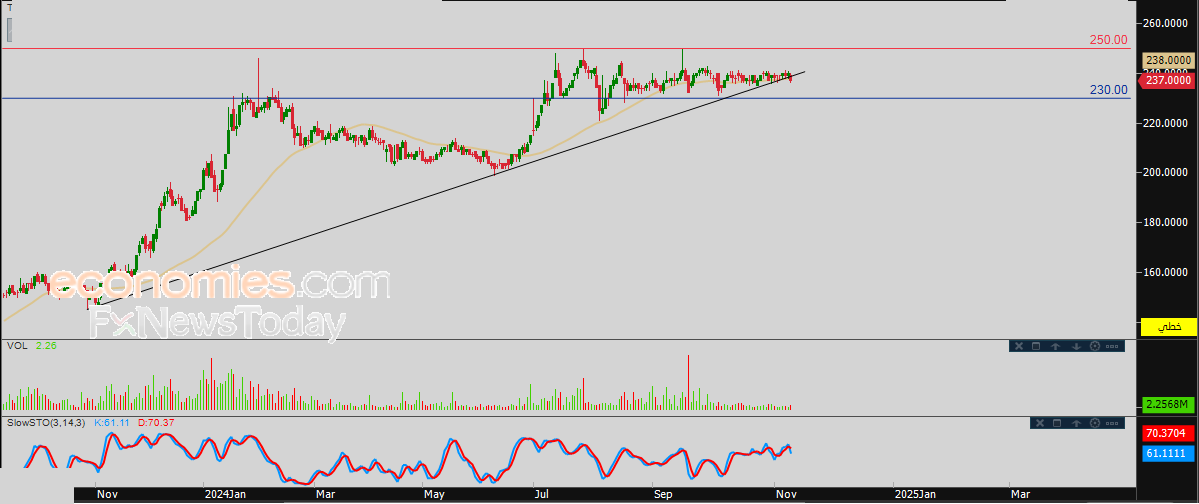Click the yellow خطي chart-type label
This screenshot has width=1199, height=504.
(1168, 327)
